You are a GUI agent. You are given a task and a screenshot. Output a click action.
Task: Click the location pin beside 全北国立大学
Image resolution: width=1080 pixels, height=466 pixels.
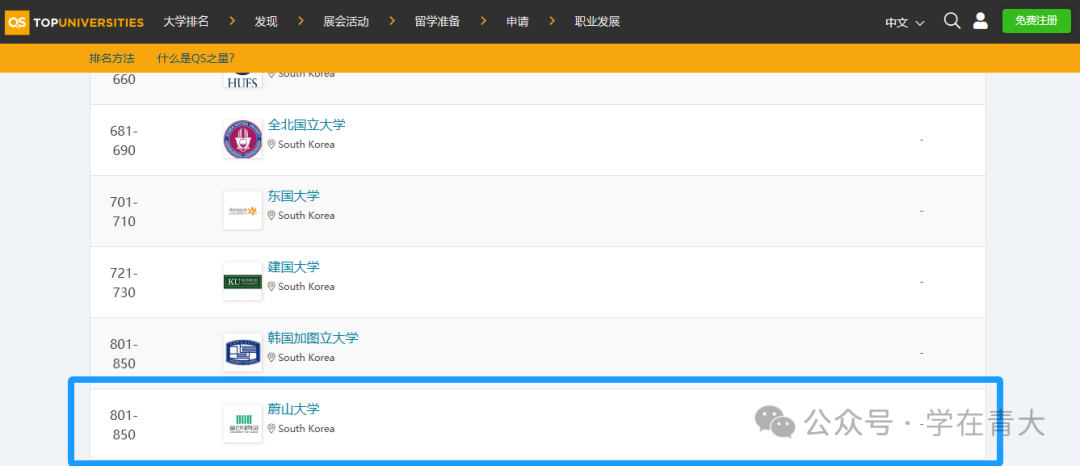click(271, 145)
